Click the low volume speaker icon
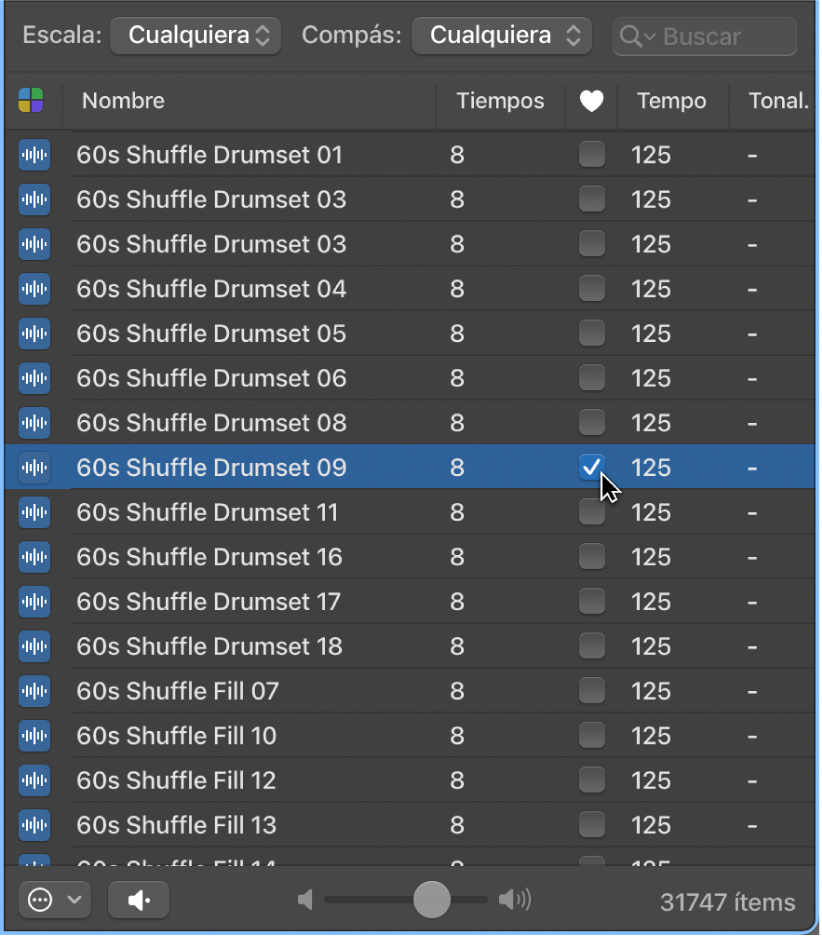 coord(306,900)
